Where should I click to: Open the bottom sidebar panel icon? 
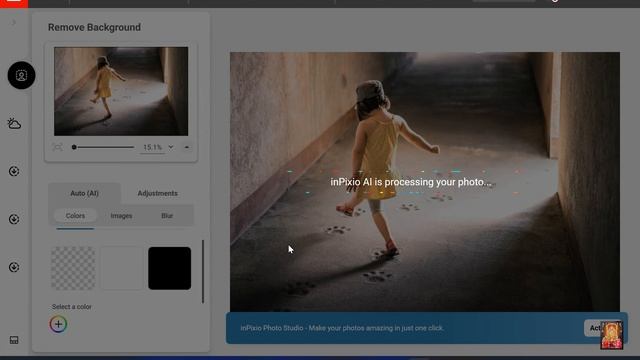coord(14,340)
